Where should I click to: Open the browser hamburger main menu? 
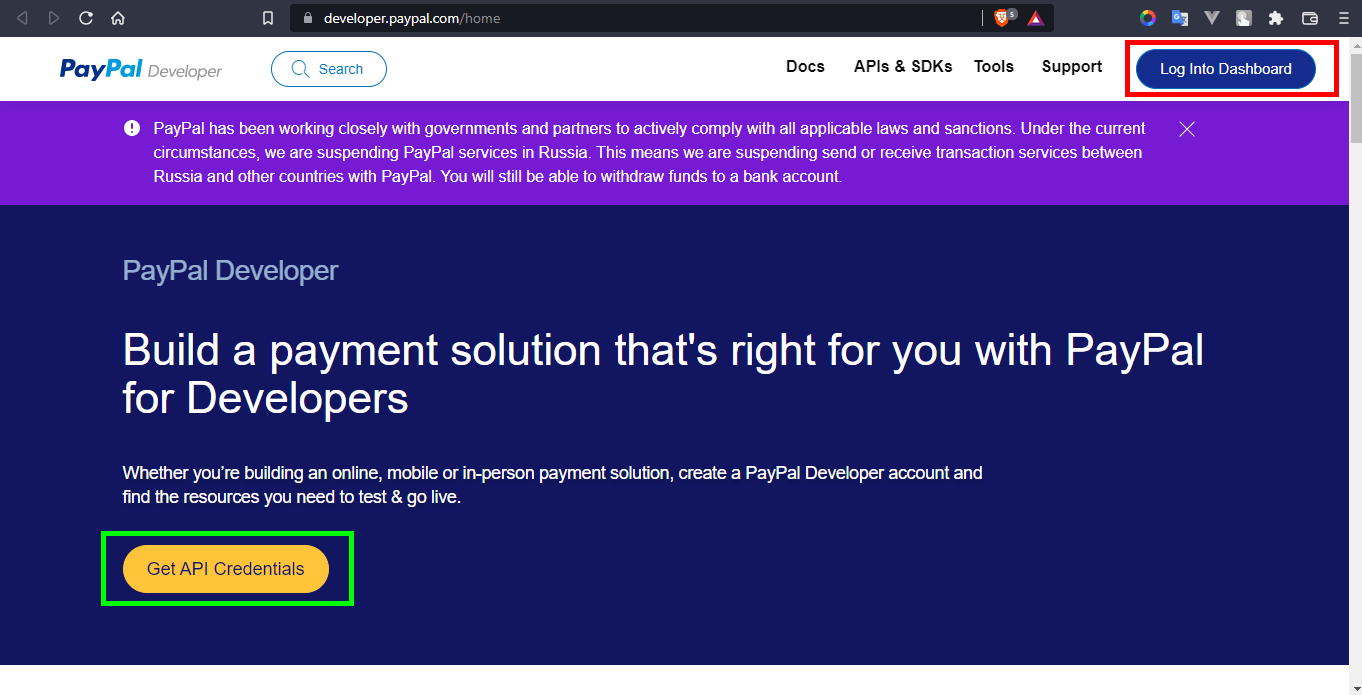pos(1343,18)
